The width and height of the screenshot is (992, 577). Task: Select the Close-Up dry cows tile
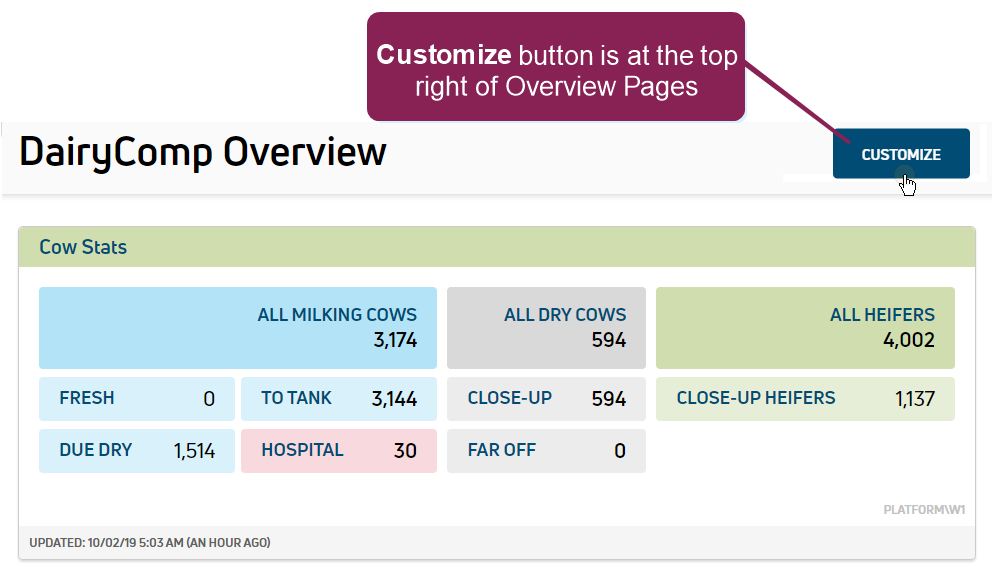click(x=546, y=398)
